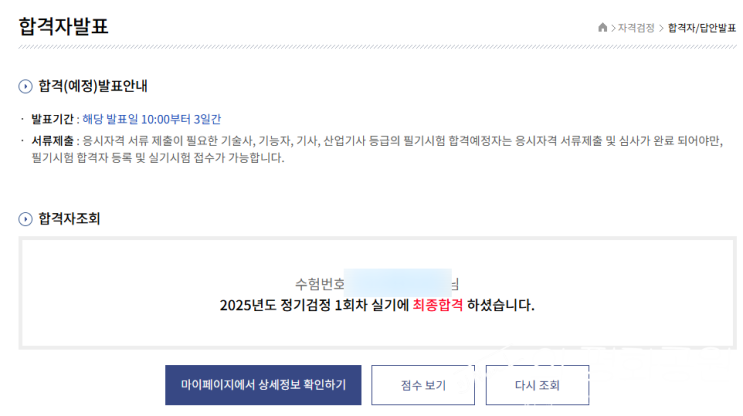Click chevron before 합격자/답안발표 breadcrumb
The image size is (743, 416).
(x=661, y=28)
